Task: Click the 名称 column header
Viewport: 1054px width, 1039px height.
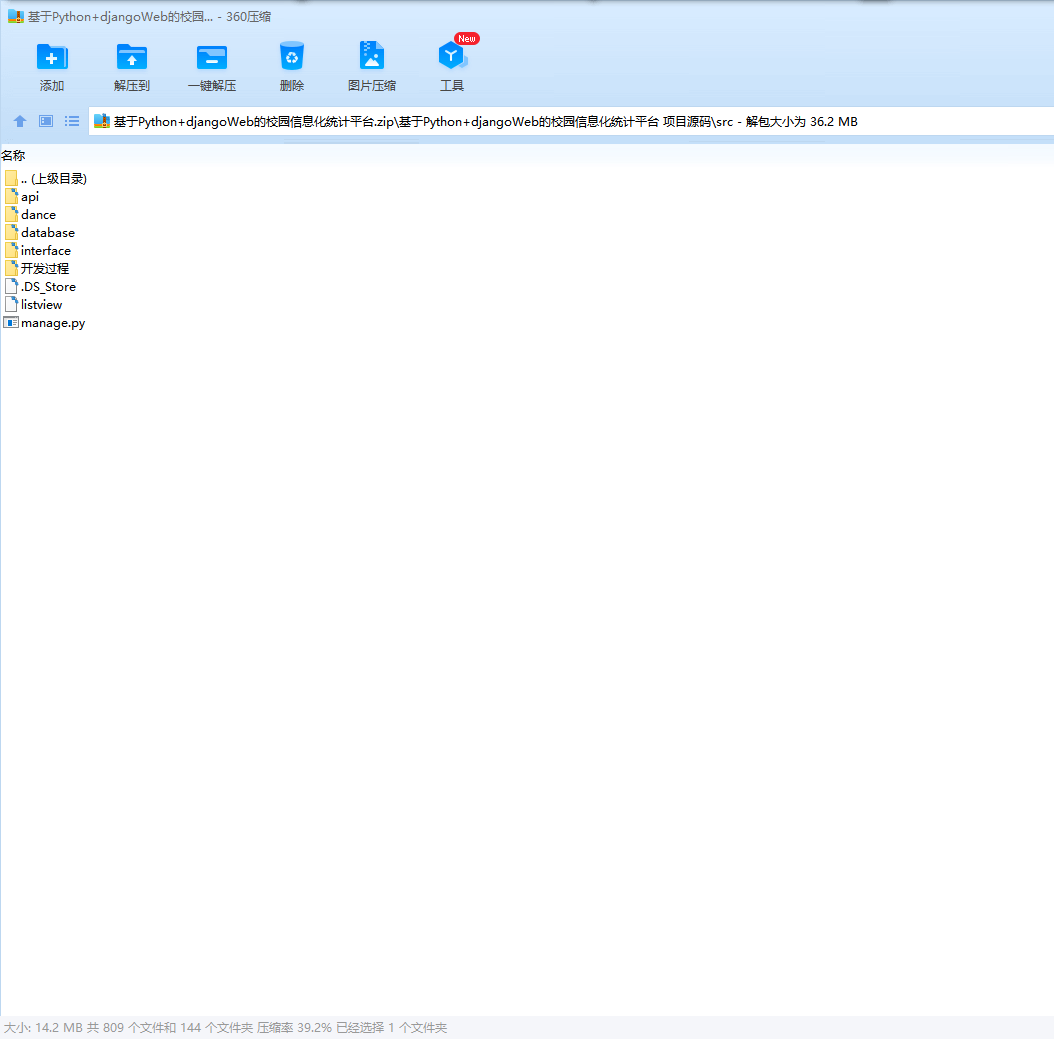Action: [13, 155]
